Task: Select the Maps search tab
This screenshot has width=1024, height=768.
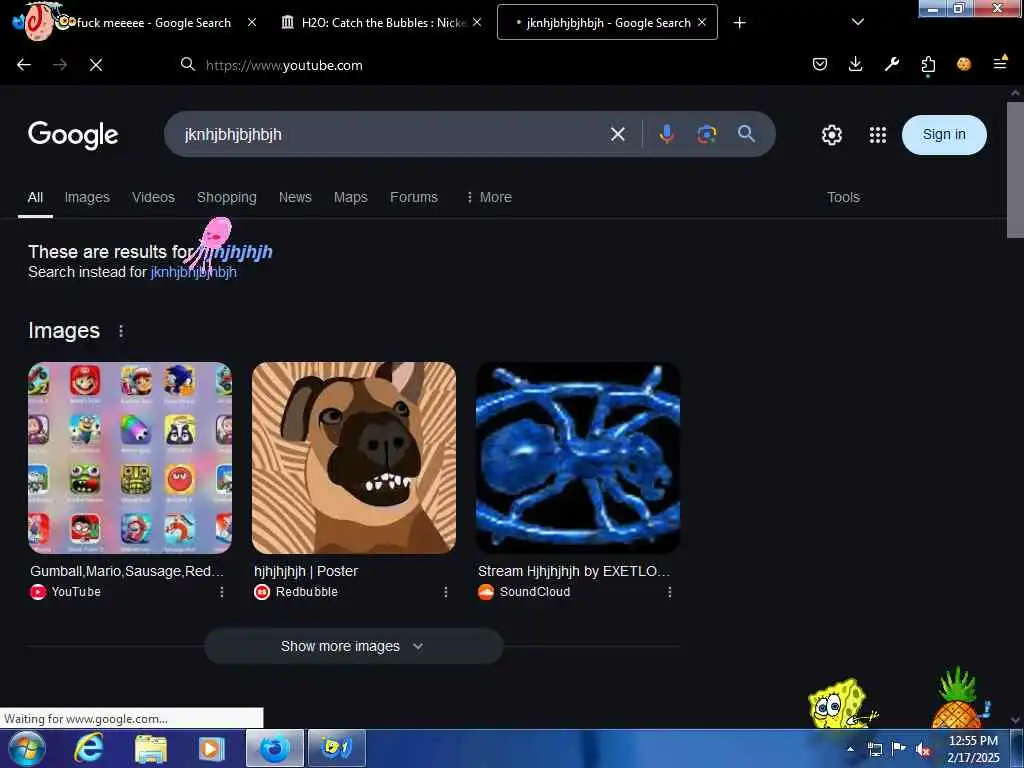Action: click(351, 197)
